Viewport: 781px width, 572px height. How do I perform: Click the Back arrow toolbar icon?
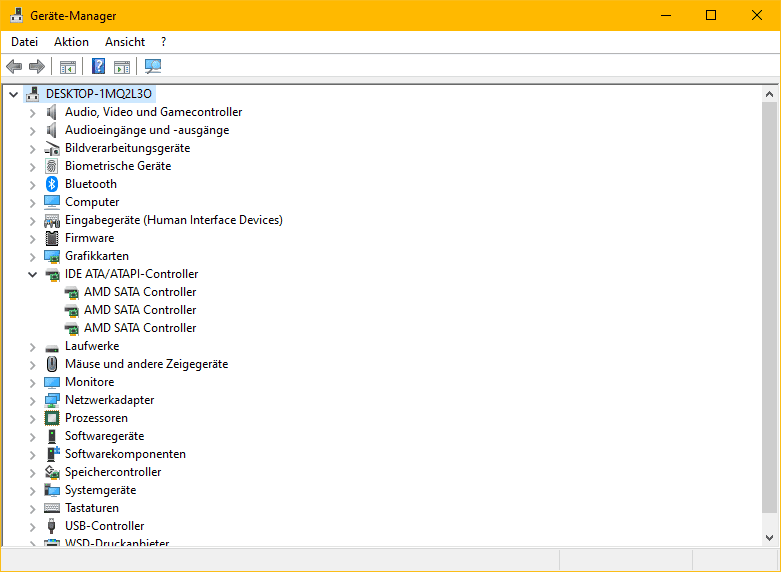[14, 66]
